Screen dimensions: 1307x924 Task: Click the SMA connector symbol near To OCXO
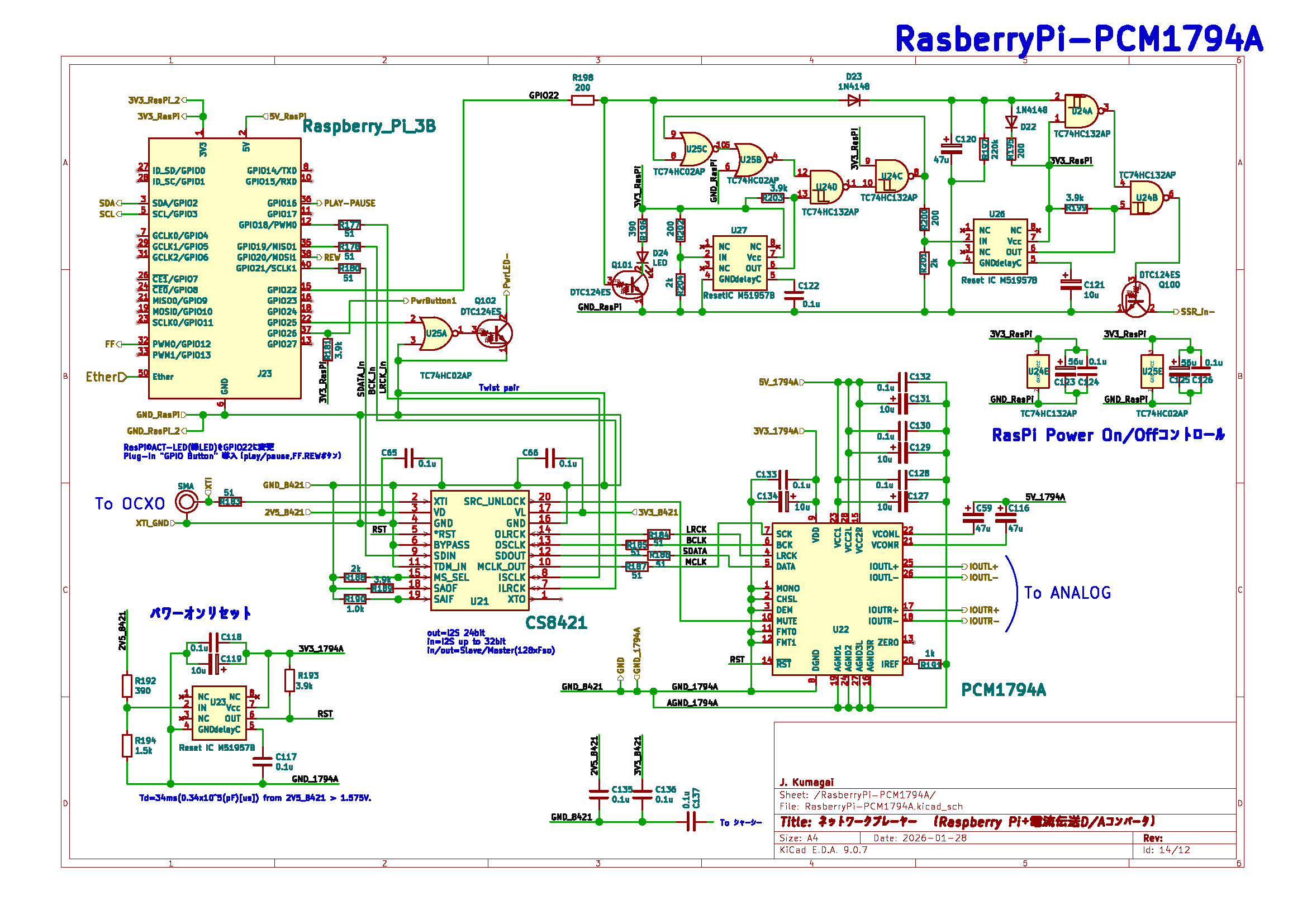click(187, 502)
